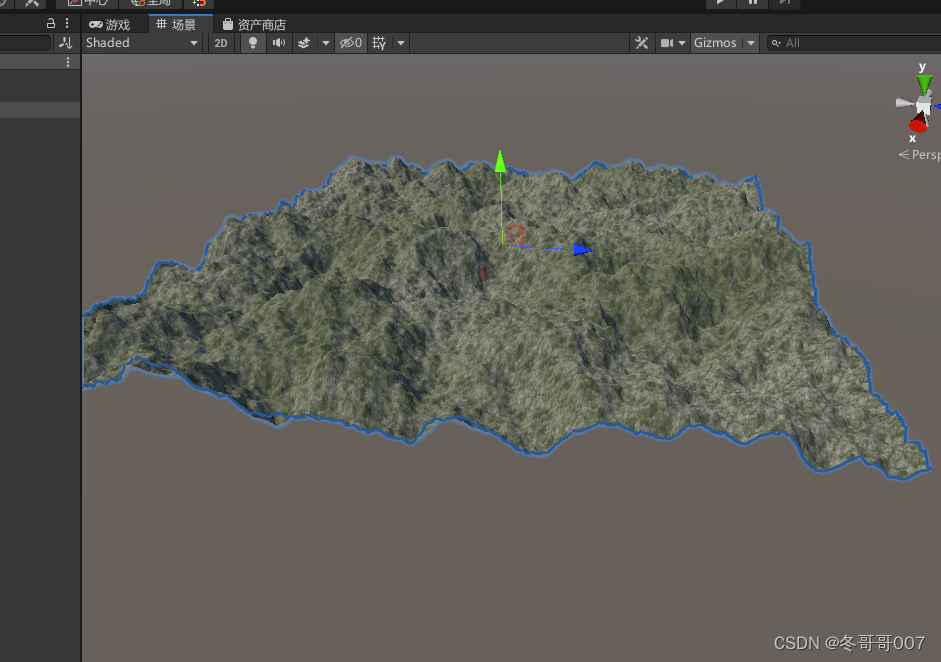
Task: Open the scene overlay tools wrench icon
Action: (x=641, y=42)
